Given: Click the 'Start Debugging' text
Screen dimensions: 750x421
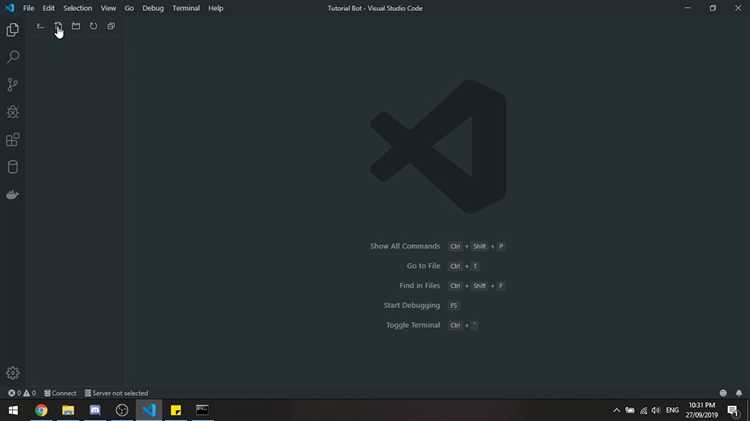Looking at the screenshot, I should (411, 305).
